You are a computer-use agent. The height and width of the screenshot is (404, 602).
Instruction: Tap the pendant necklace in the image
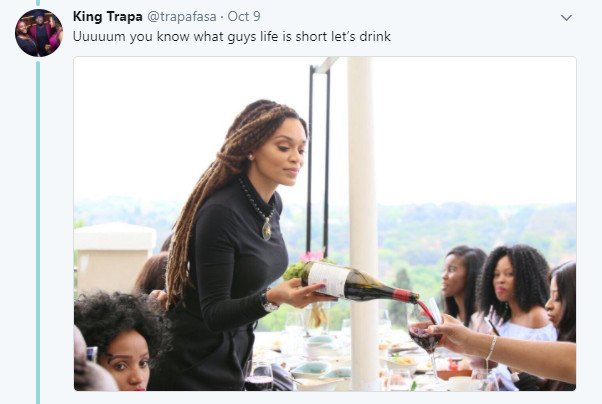(266, 229)
